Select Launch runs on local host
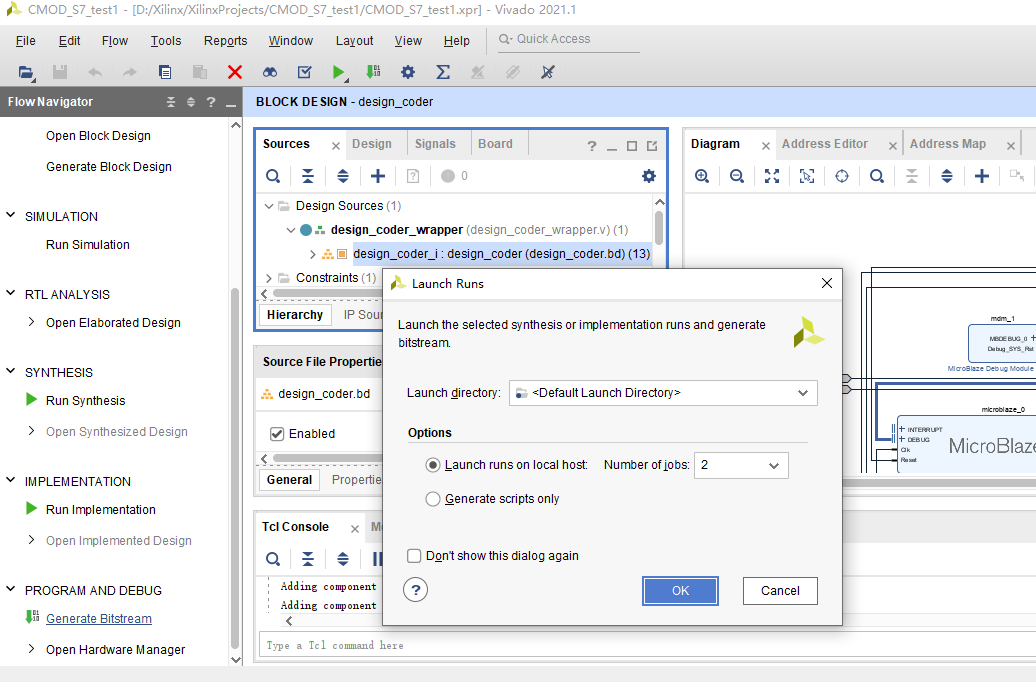 point(433,465)
